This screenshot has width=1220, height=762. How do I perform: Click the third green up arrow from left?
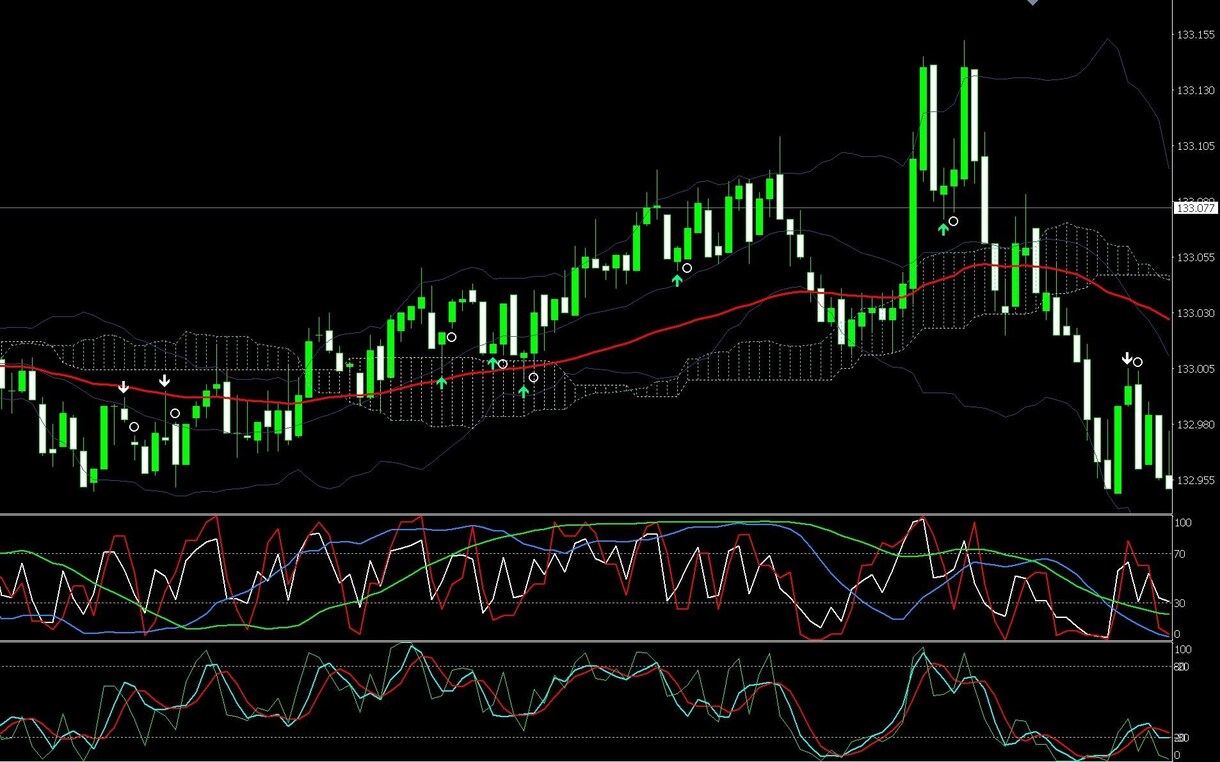tap(523, 391)
